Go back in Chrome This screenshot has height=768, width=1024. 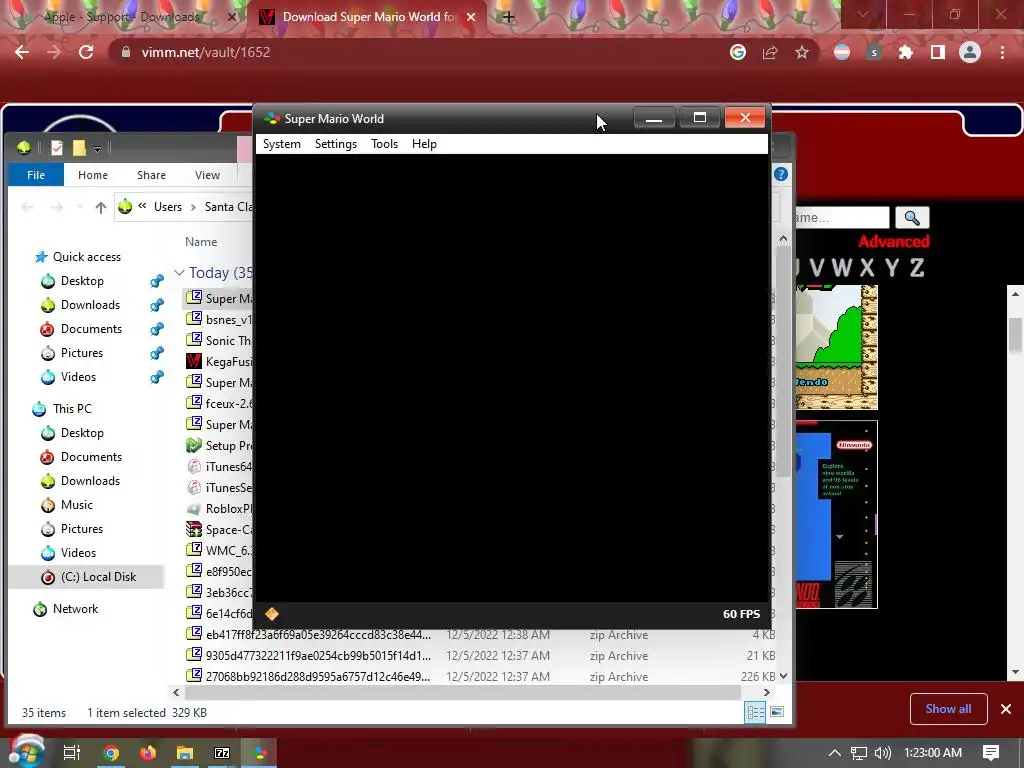22,52
